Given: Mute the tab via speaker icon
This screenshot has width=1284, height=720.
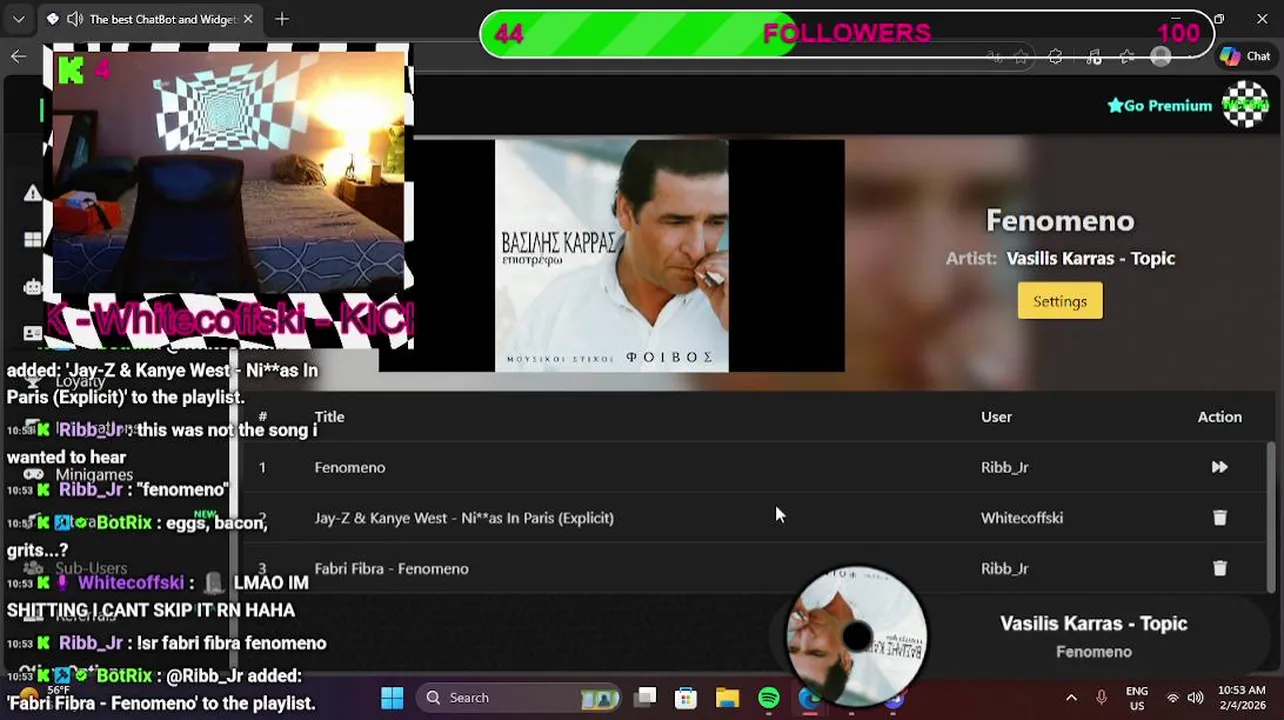Looking at the screenshot, I should (74, 19).
